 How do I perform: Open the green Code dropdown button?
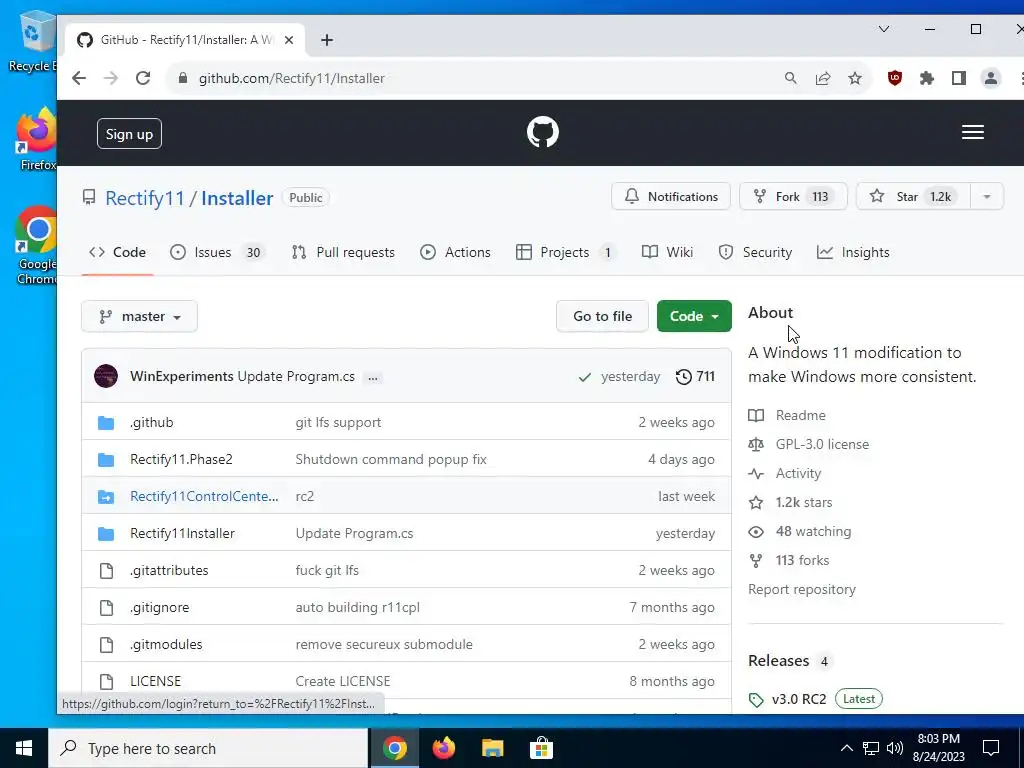694,316
